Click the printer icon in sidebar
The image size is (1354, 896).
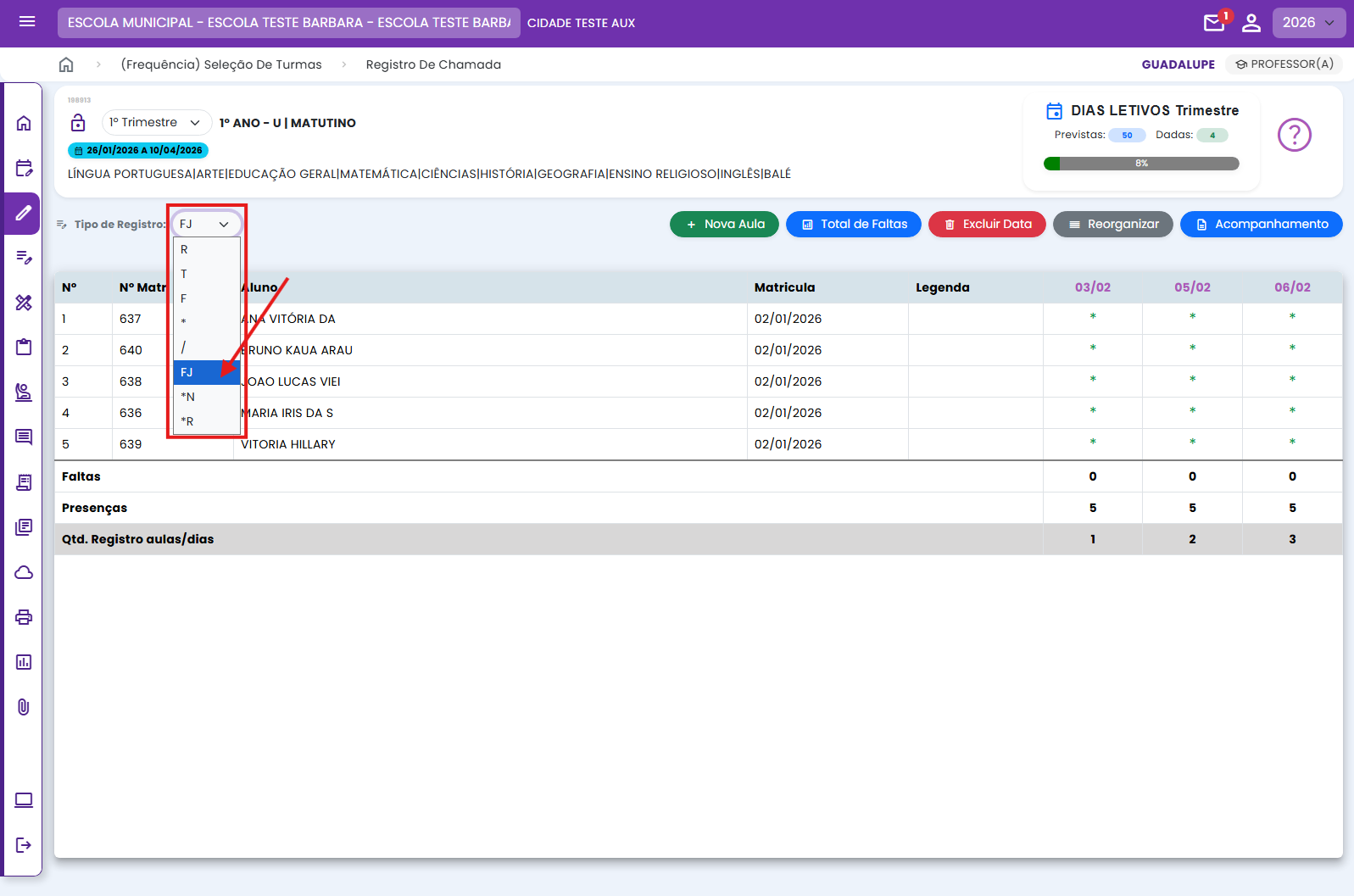click(24, 617)
